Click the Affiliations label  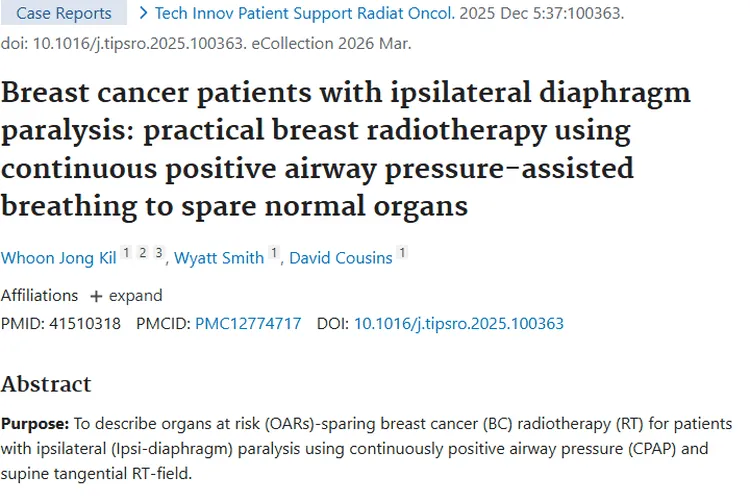tap(39, 296)
